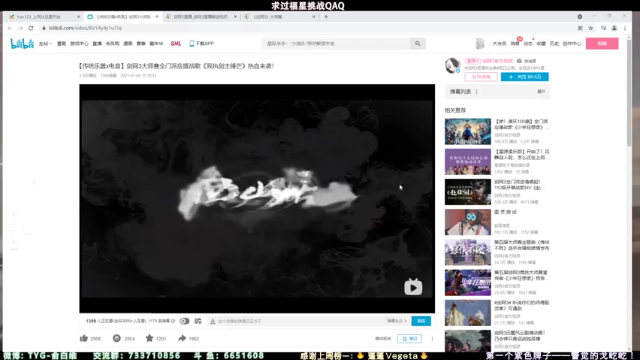Go forward with browser forward arrow
The width and height of the screenshot is (640, 360).
pyautogui.click(x=20, y=28)
